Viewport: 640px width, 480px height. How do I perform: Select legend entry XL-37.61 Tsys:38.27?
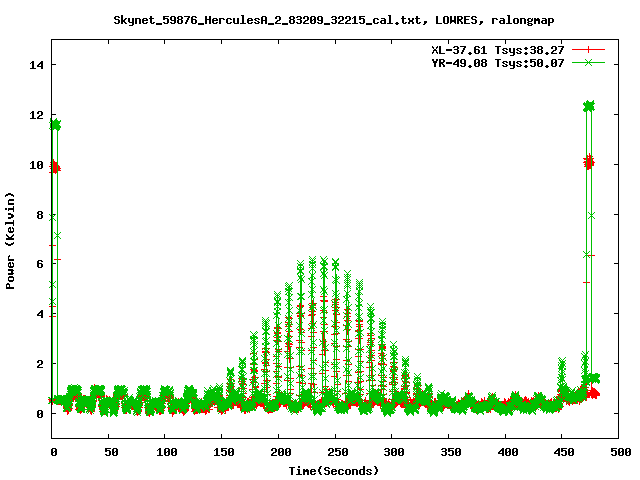coord(498,50)
